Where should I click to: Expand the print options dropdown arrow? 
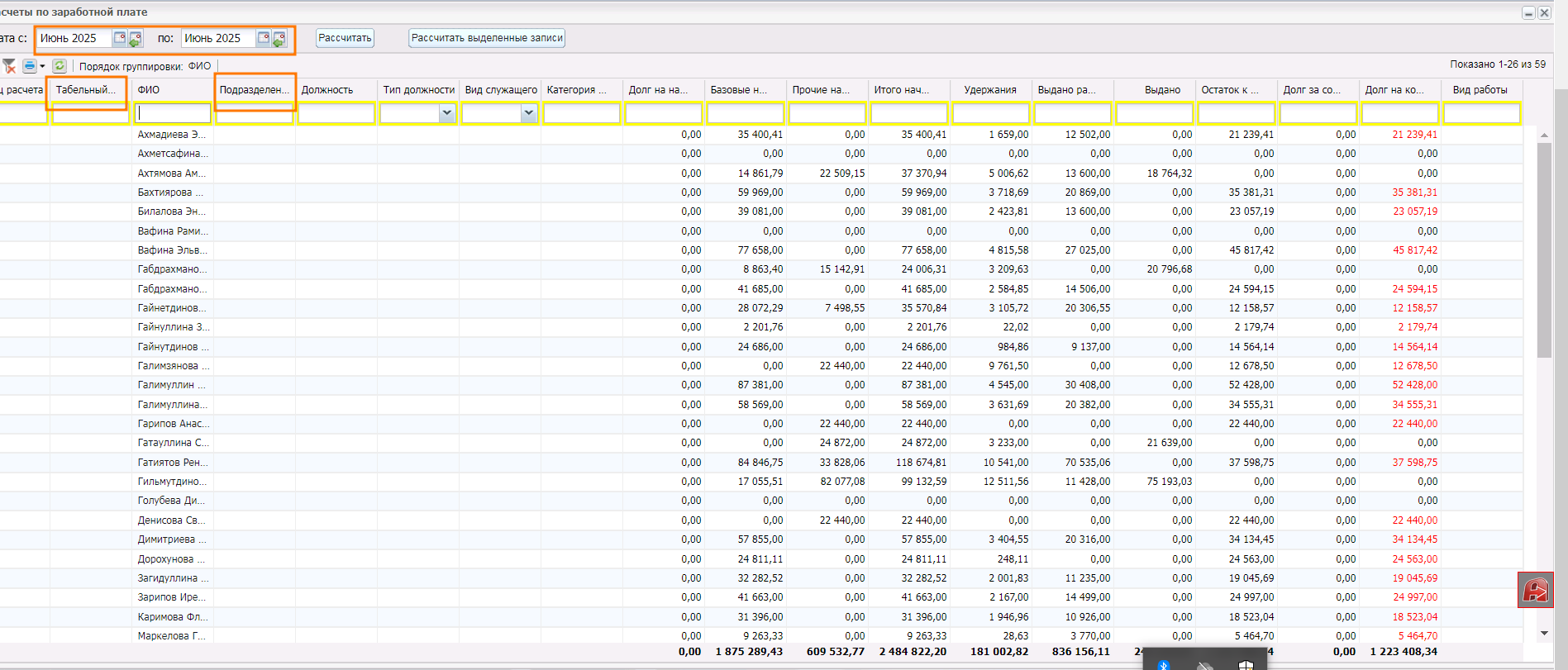43,66
